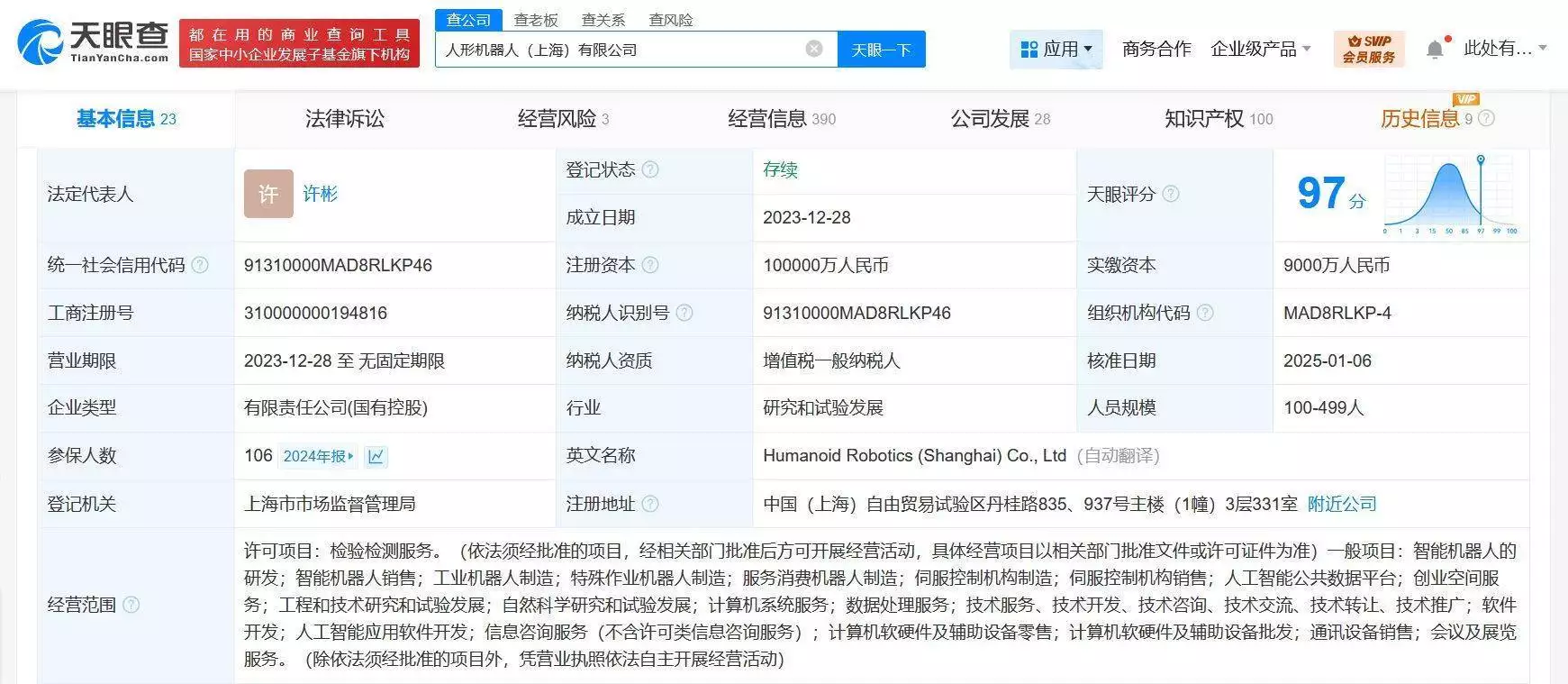Open help icon next to 经营范围
Image resolution: width=1568 pixels, height=684 pixels.
131,605
